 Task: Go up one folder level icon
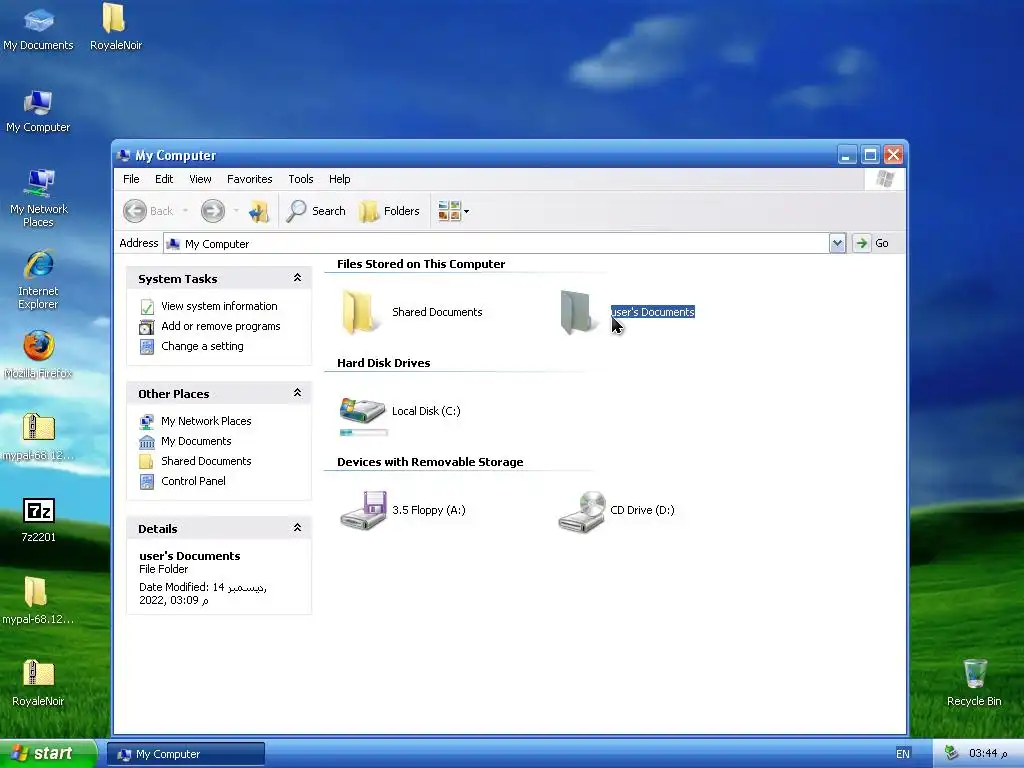point(259,211)
